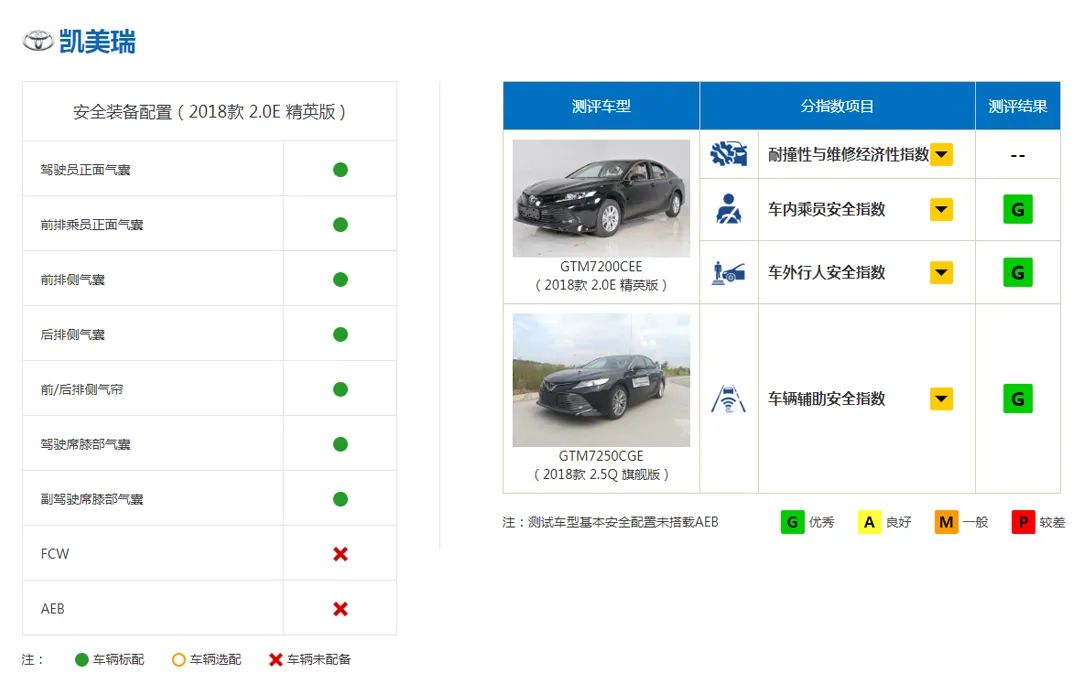
Task: Click the 车辆辅助安全指数 label
Action: point(827,399)
